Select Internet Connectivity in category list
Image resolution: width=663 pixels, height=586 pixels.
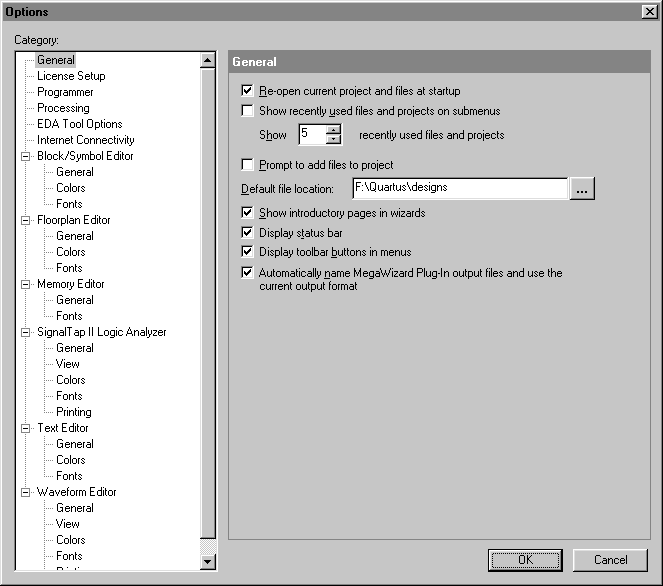point(86,140)
